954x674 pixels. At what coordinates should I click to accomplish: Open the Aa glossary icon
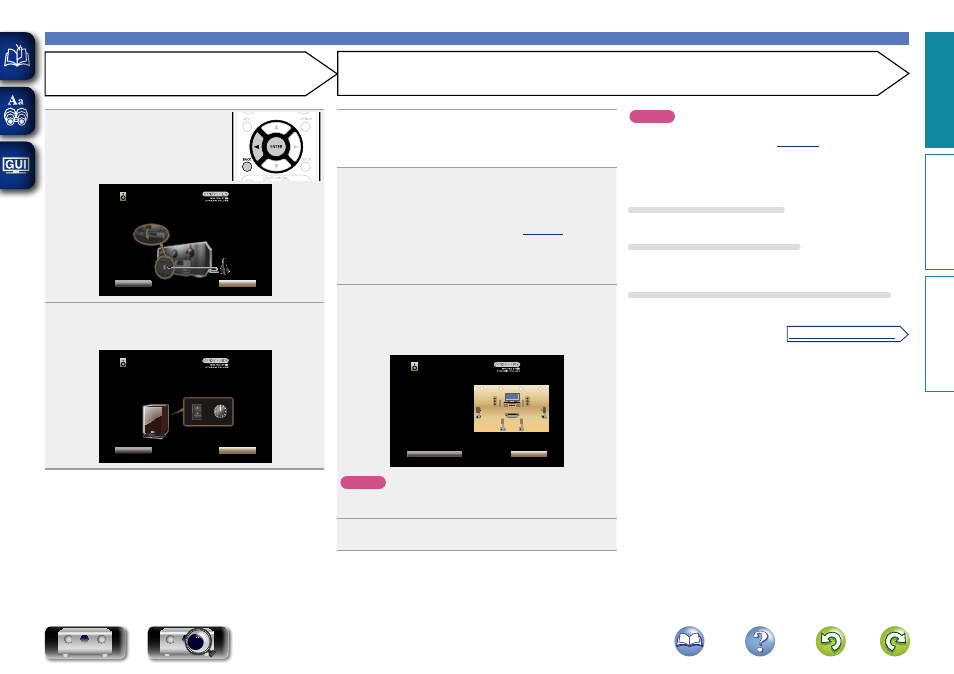17,111
